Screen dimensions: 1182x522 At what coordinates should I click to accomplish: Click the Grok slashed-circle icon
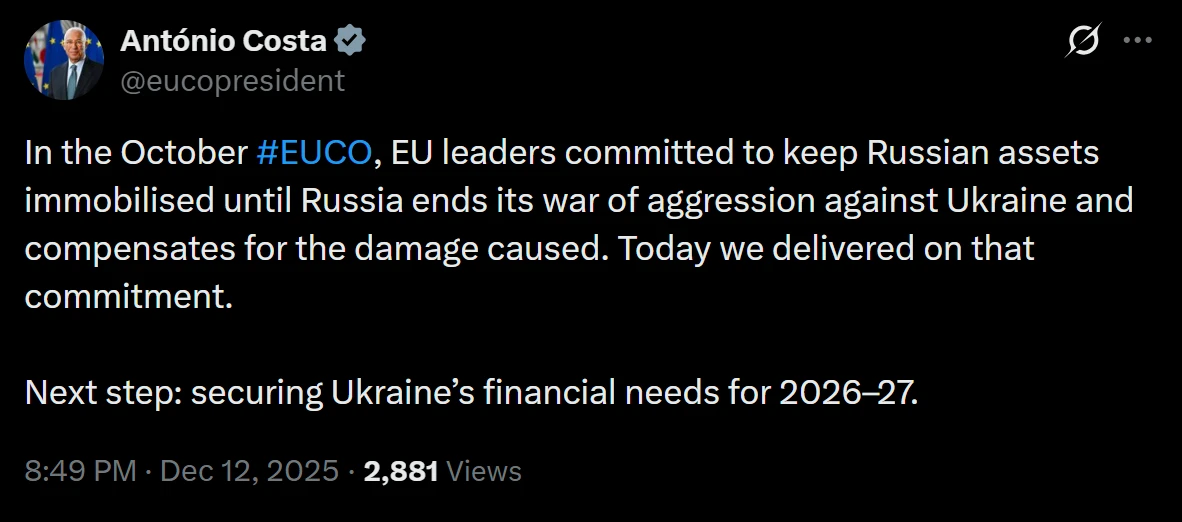click(x=1084, y=41)
